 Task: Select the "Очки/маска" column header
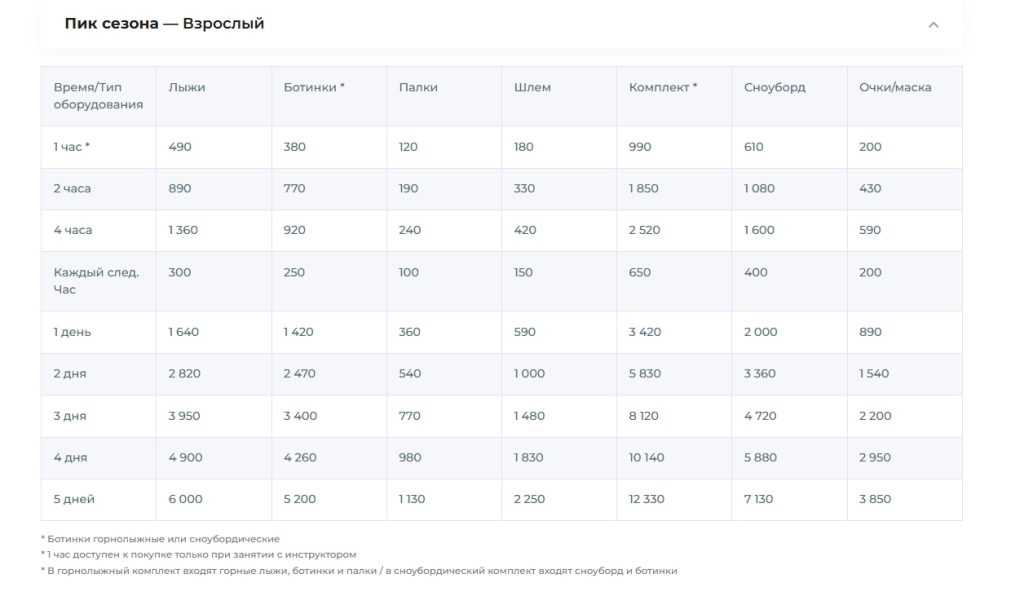click(894, 87)
